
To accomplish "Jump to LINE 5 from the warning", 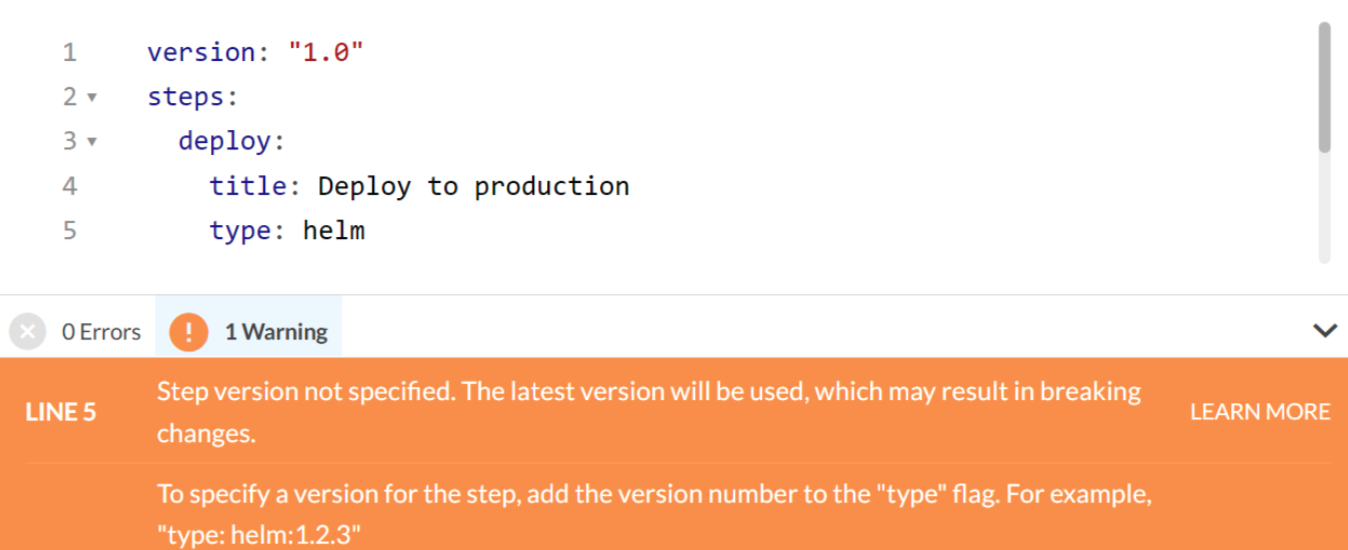I will pyautogui.click(x=61, y=412).
